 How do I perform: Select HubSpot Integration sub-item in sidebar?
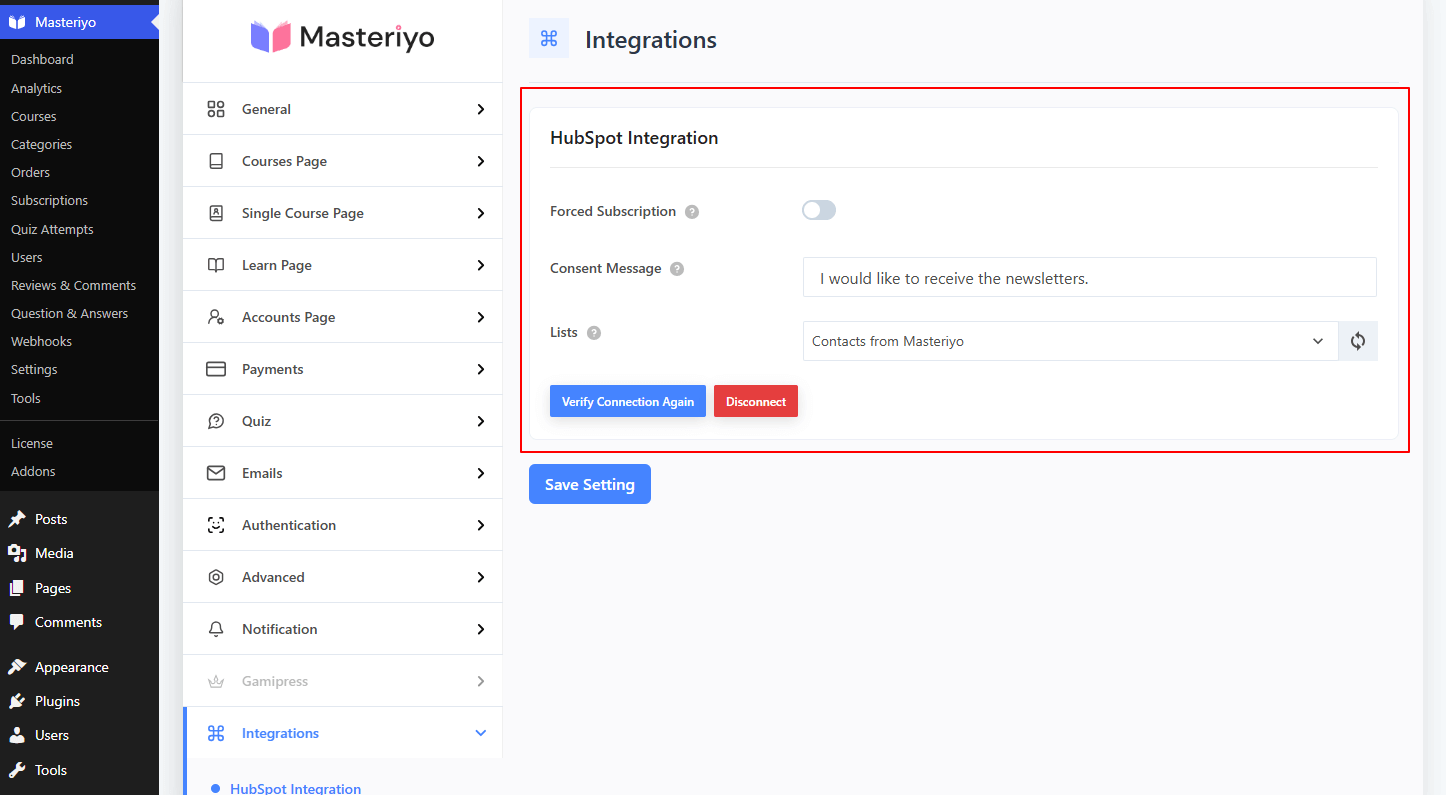[x=295, y=788]
